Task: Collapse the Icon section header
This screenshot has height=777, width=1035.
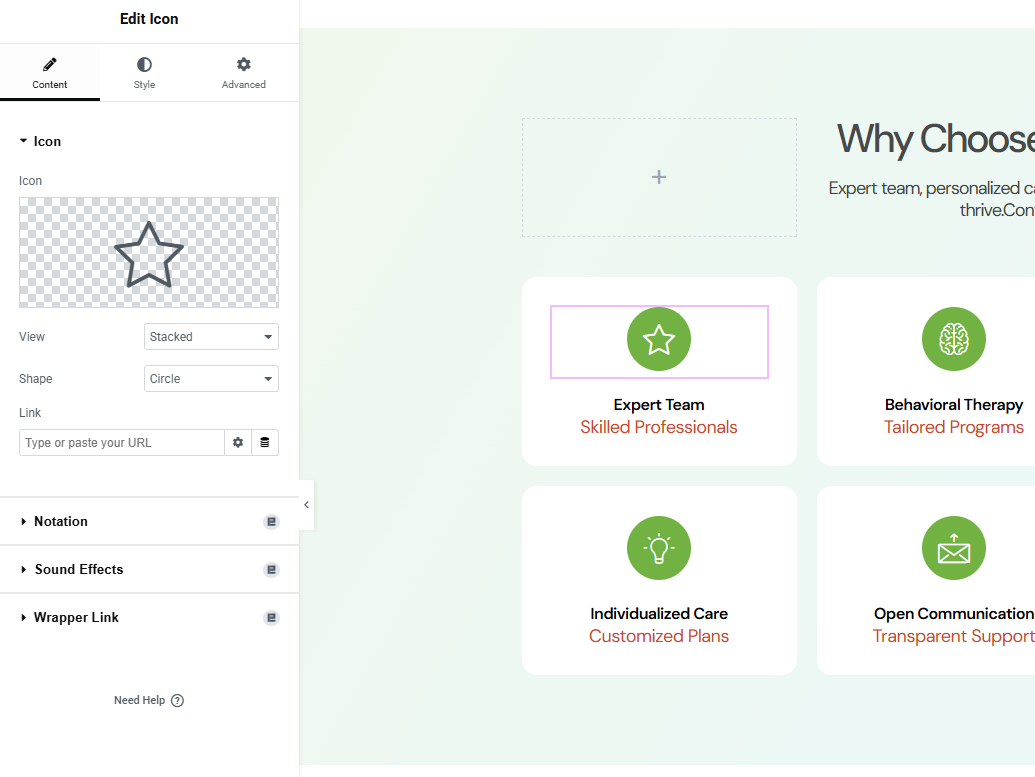Action: (47, 142)
